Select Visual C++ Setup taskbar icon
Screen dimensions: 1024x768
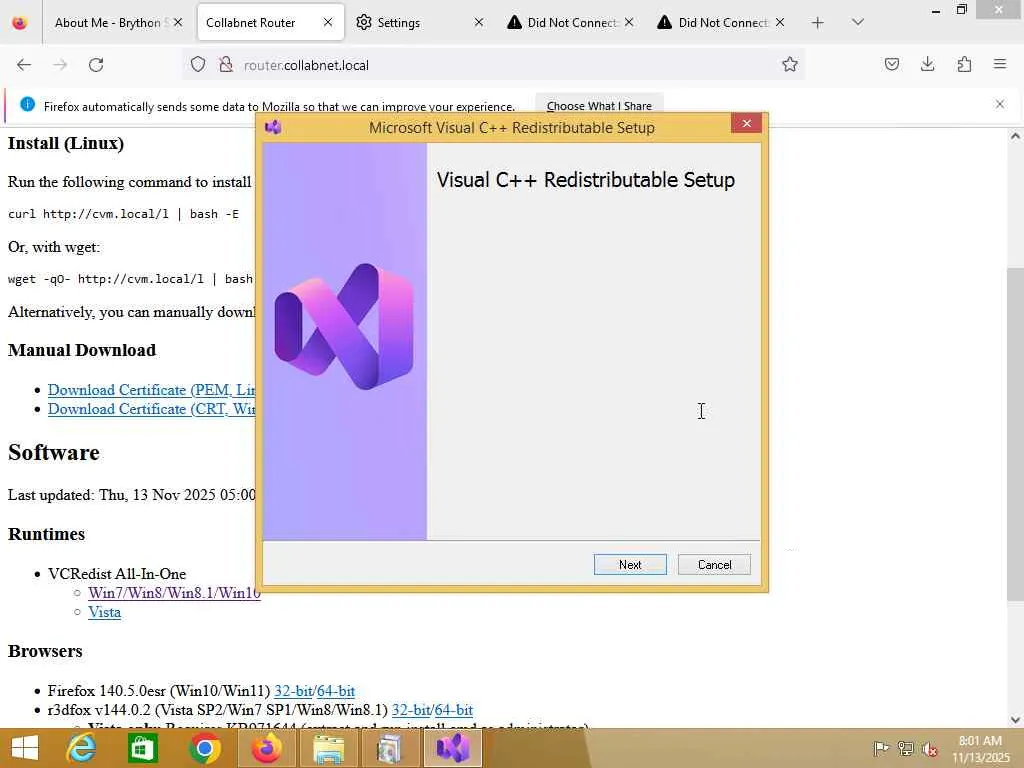453,748
